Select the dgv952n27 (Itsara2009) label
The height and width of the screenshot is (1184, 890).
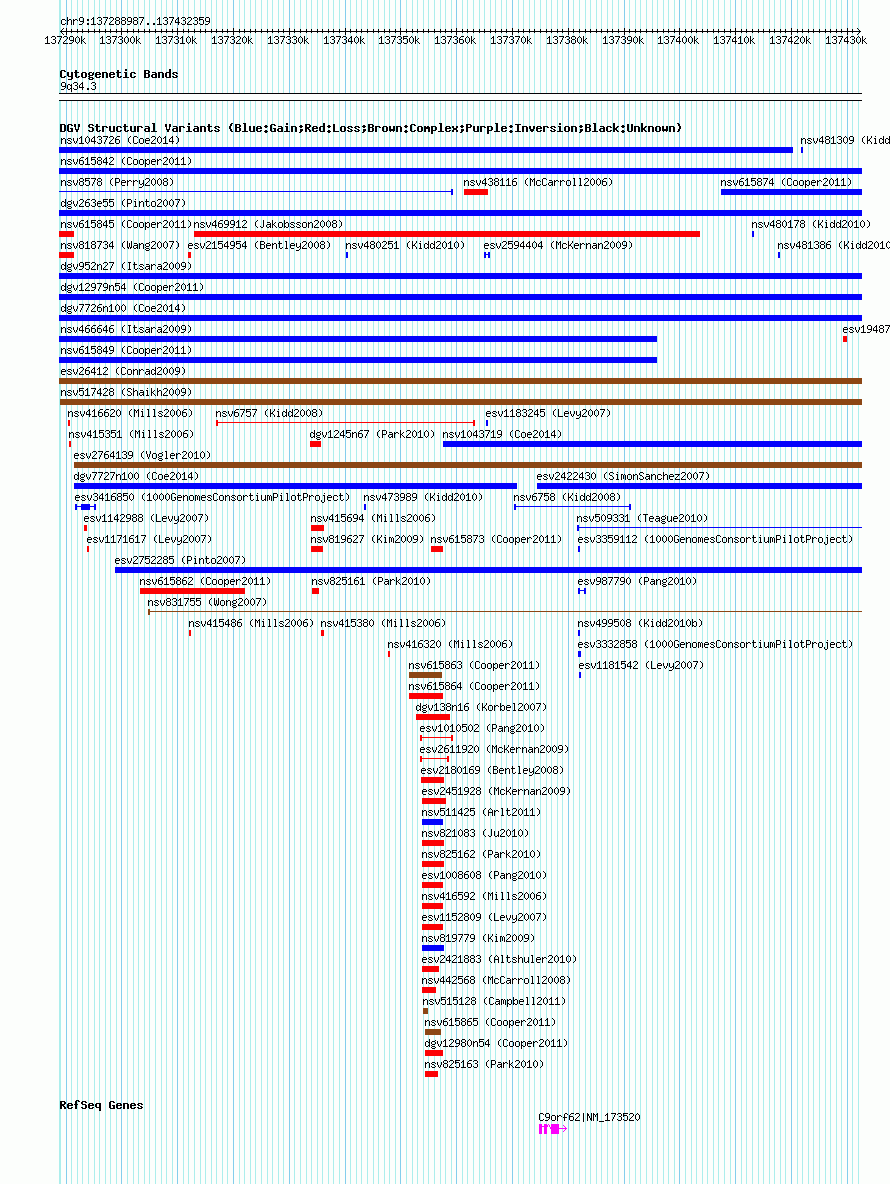point(125,267)
